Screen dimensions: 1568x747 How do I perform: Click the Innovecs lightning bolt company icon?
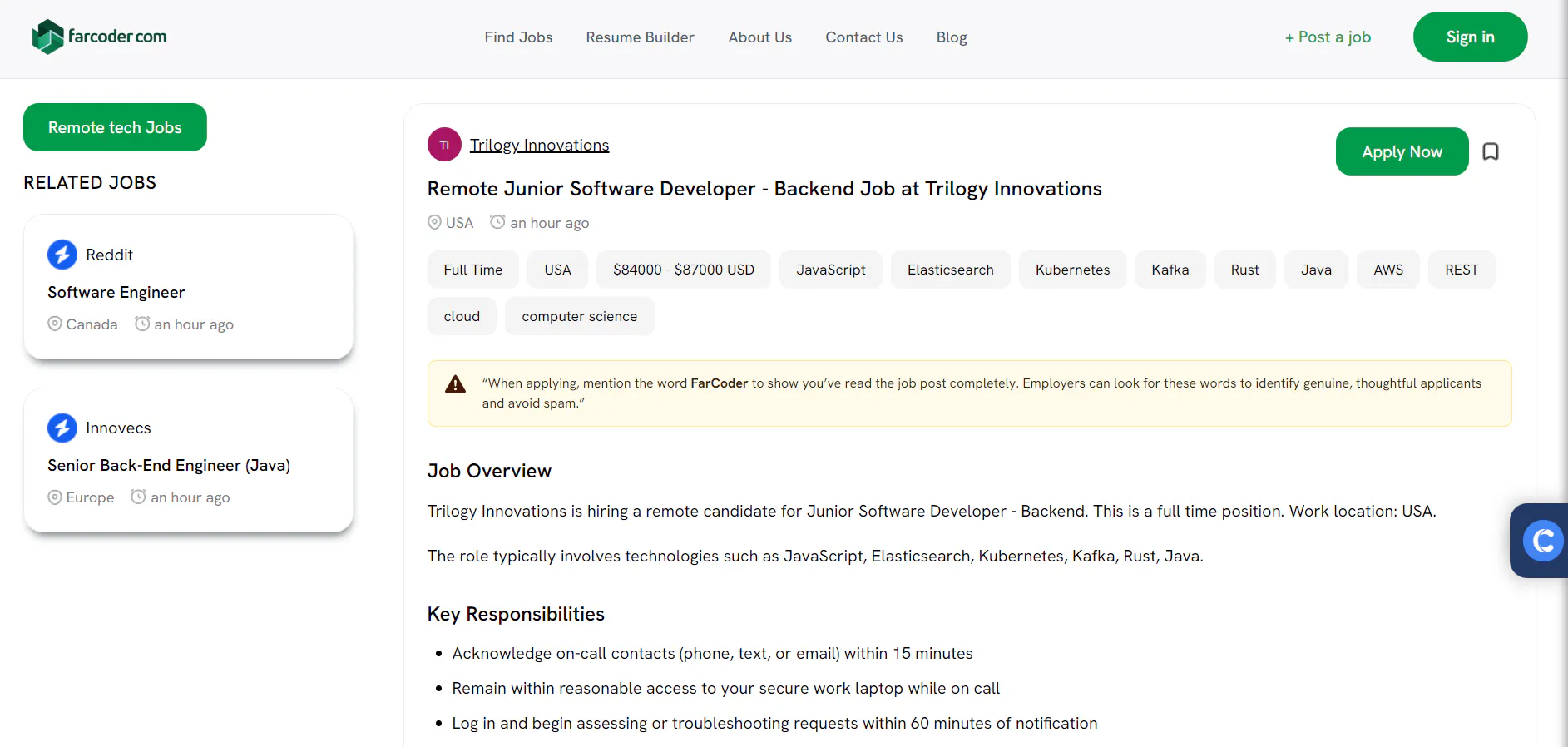click(x=62, y=428)
